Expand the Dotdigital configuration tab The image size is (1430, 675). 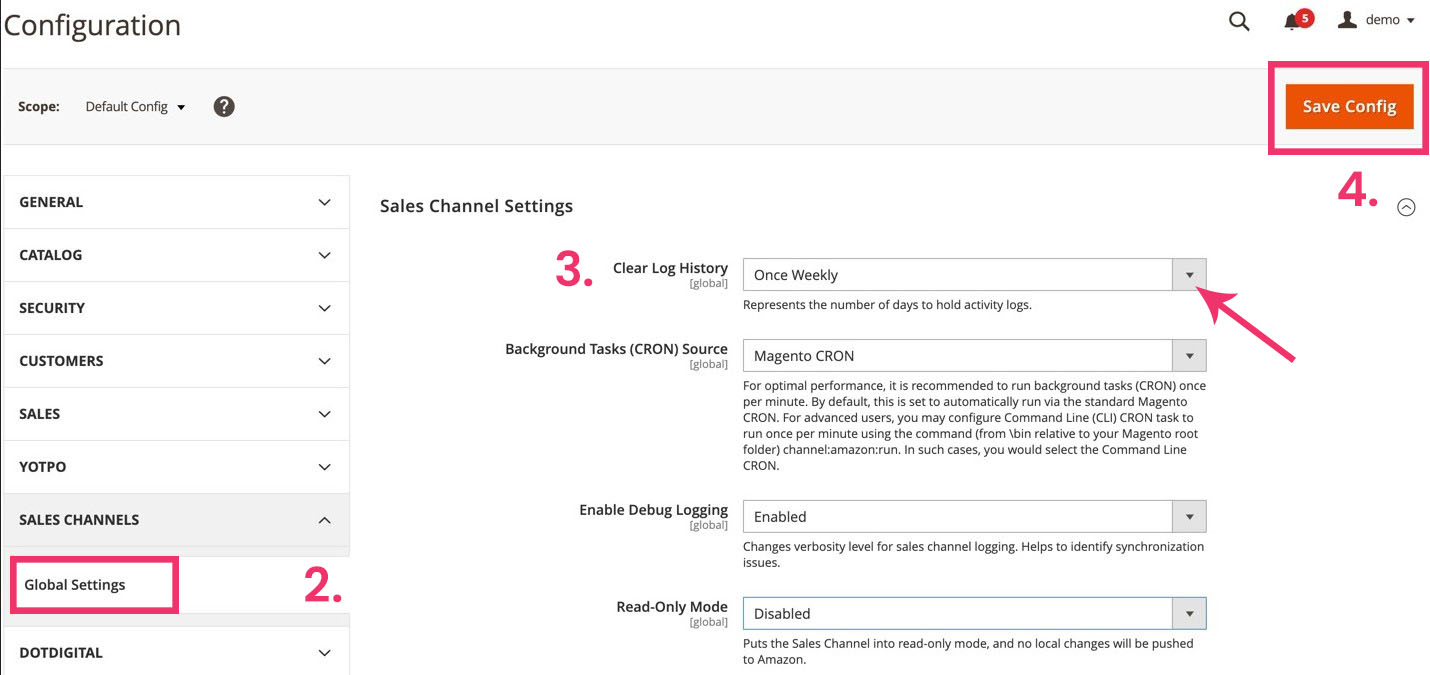(176, 653)
